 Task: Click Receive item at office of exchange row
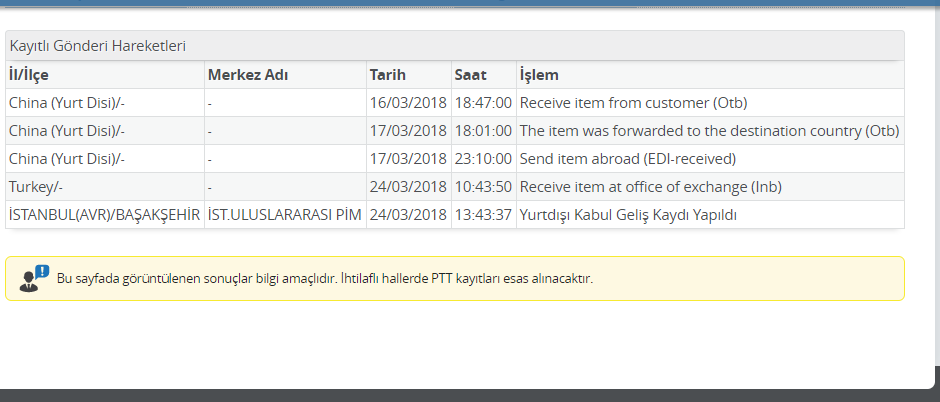point(455,187)
